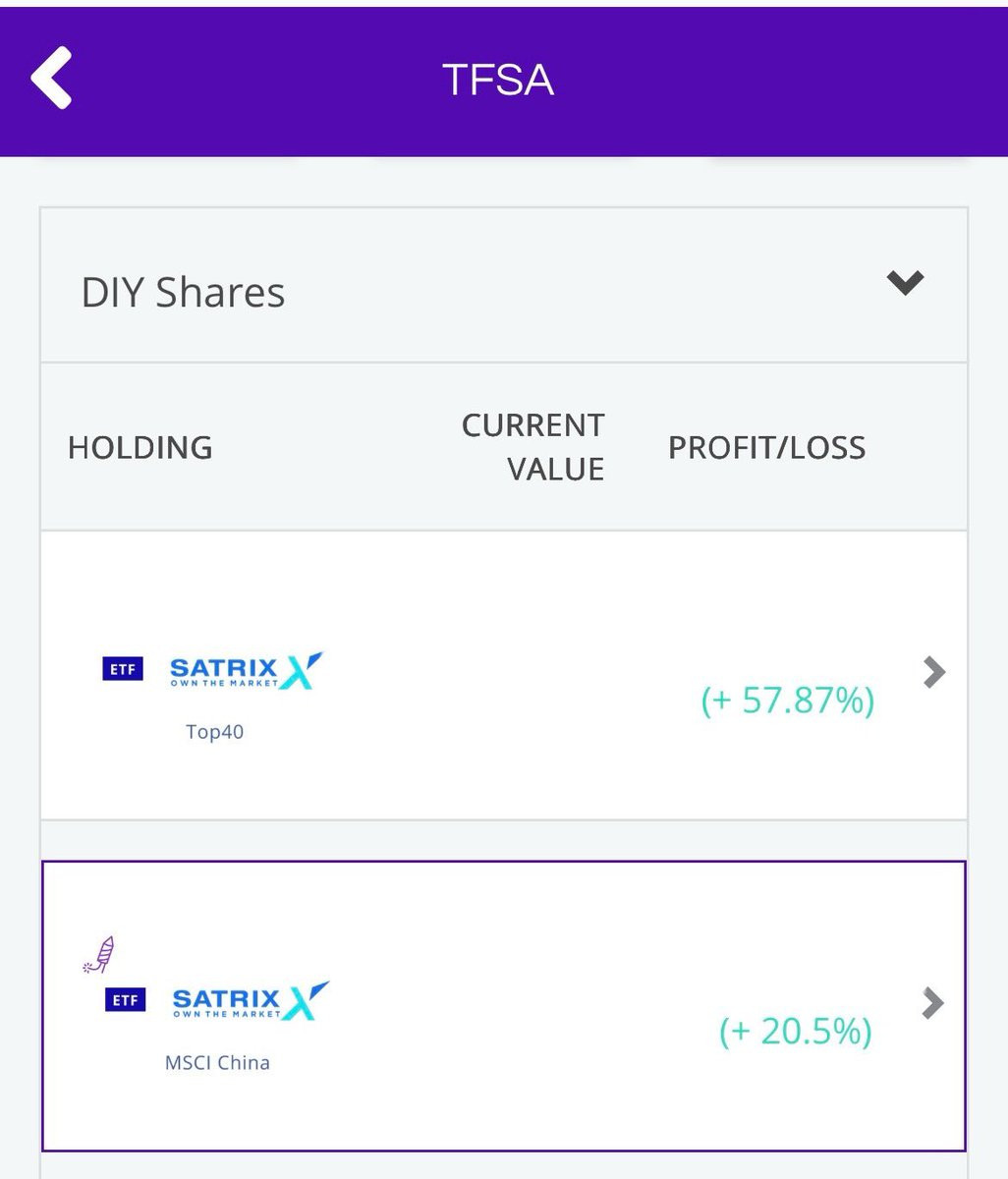The height and width of the screenshot is (1179, 1008).
Task: Tap the Top40 holding name
Action: coord(214,732)
